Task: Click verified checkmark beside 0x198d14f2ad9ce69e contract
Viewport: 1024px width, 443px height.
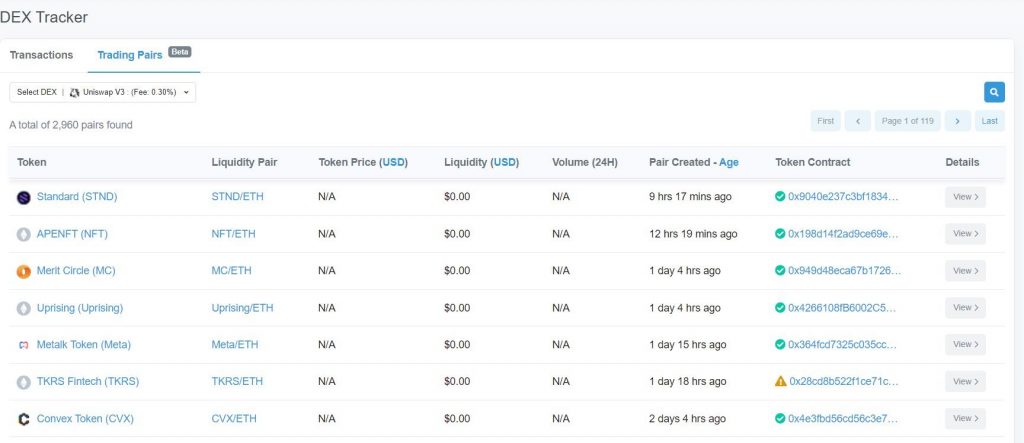Action: (x=780, y=233)
